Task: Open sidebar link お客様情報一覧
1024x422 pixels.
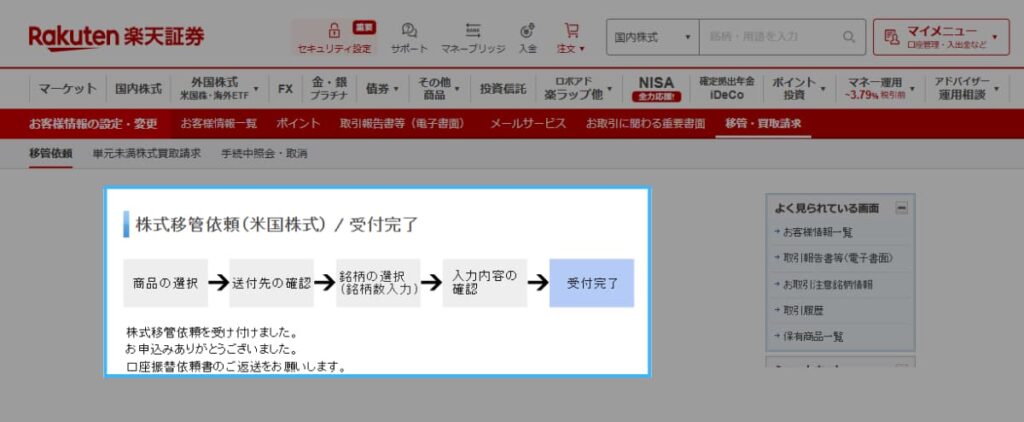Action: point(818,232)
